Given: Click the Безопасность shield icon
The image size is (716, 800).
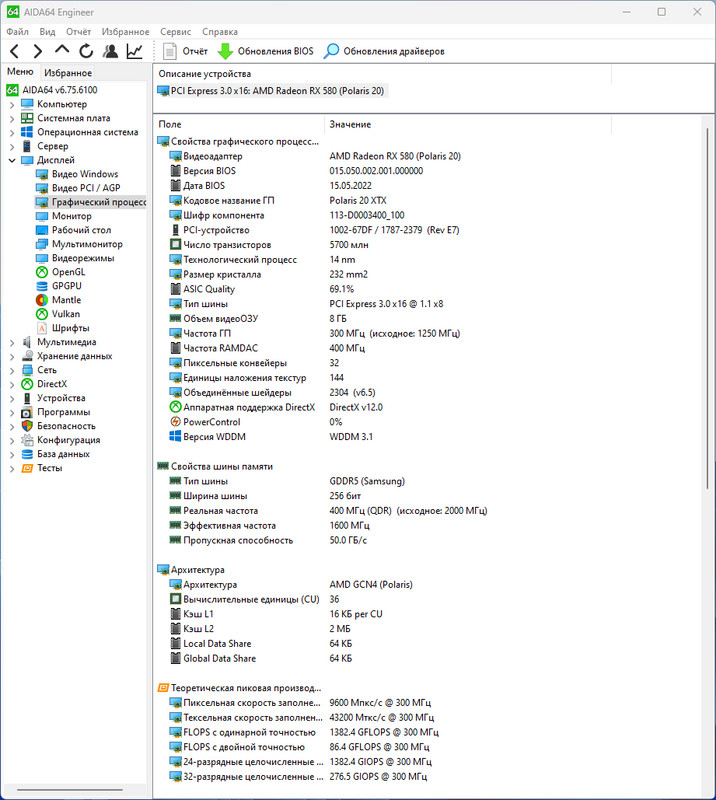Looking at the screenshot, I should coord(27,426).
